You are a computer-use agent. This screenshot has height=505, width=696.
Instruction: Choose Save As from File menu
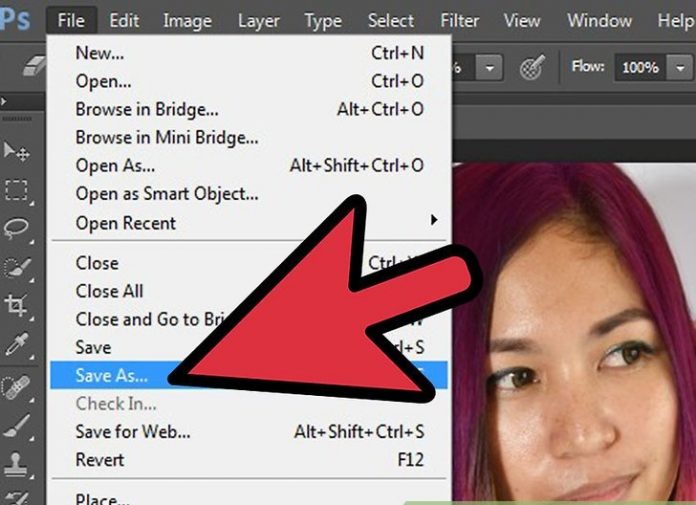click(111, 376)
